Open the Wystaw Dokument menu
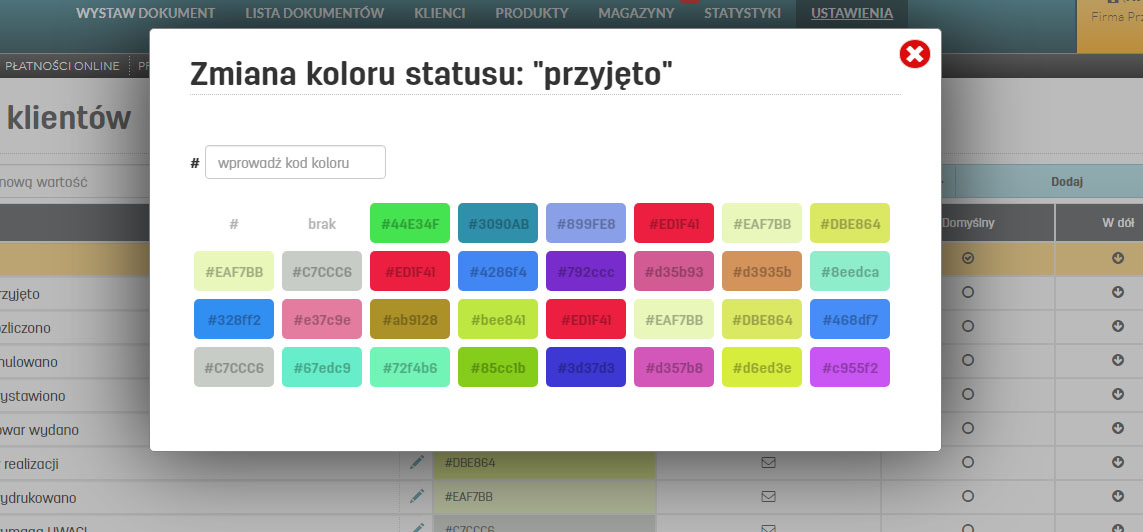The image size is (1143, 532). click(x=145, y=13)
